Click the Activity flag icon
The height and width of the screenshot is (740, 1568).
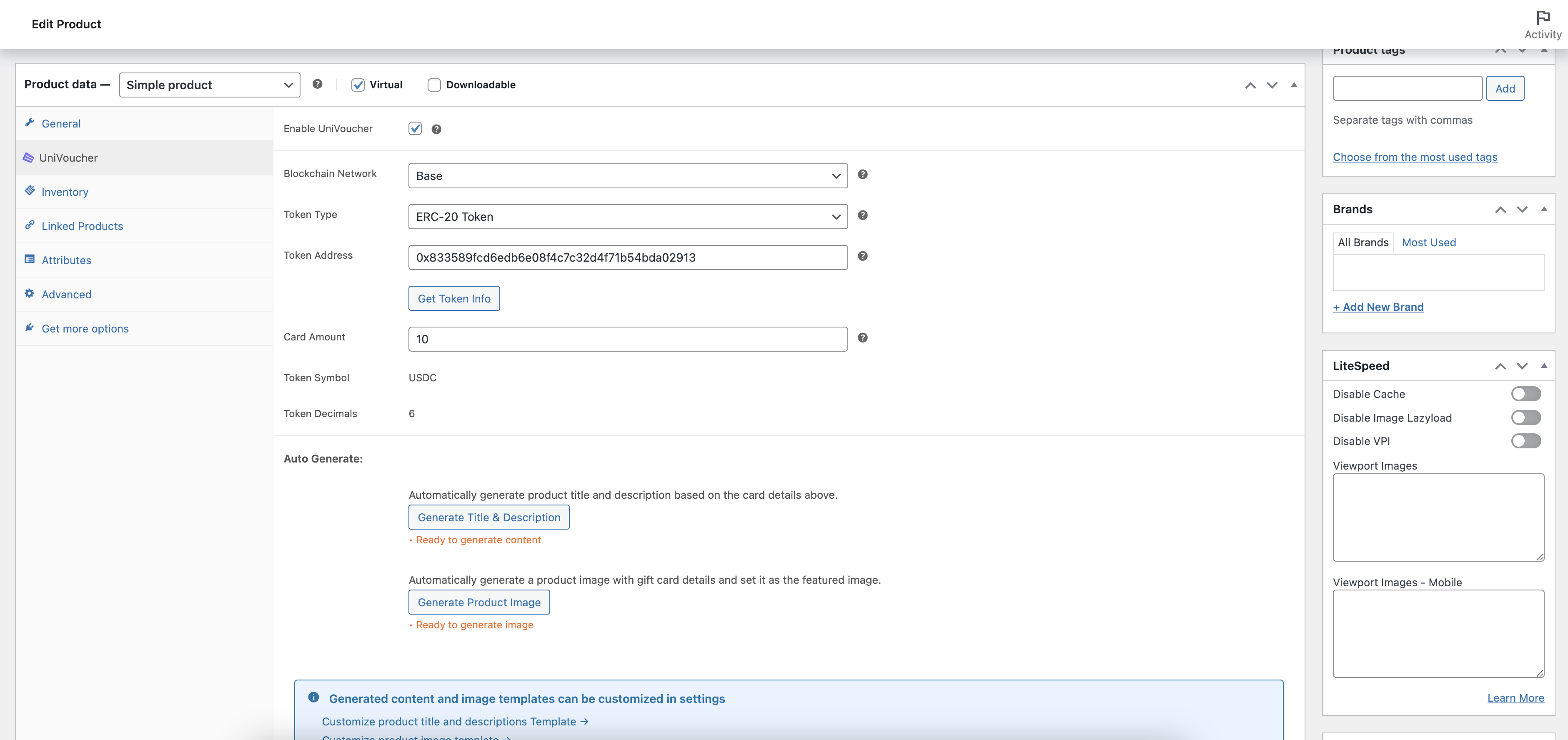pos(1543,17)
